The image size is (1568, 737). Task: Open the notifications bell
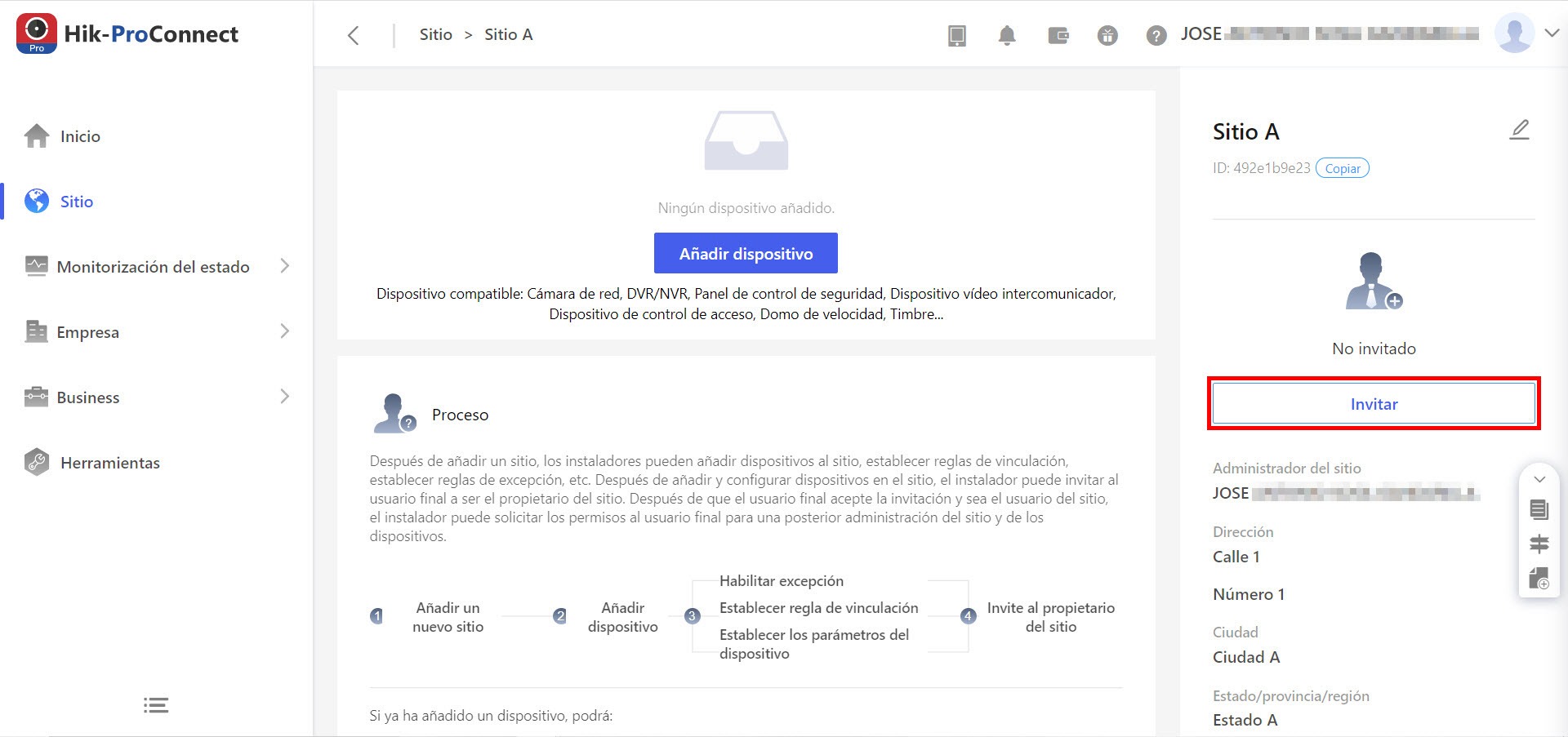point(1007,35)
